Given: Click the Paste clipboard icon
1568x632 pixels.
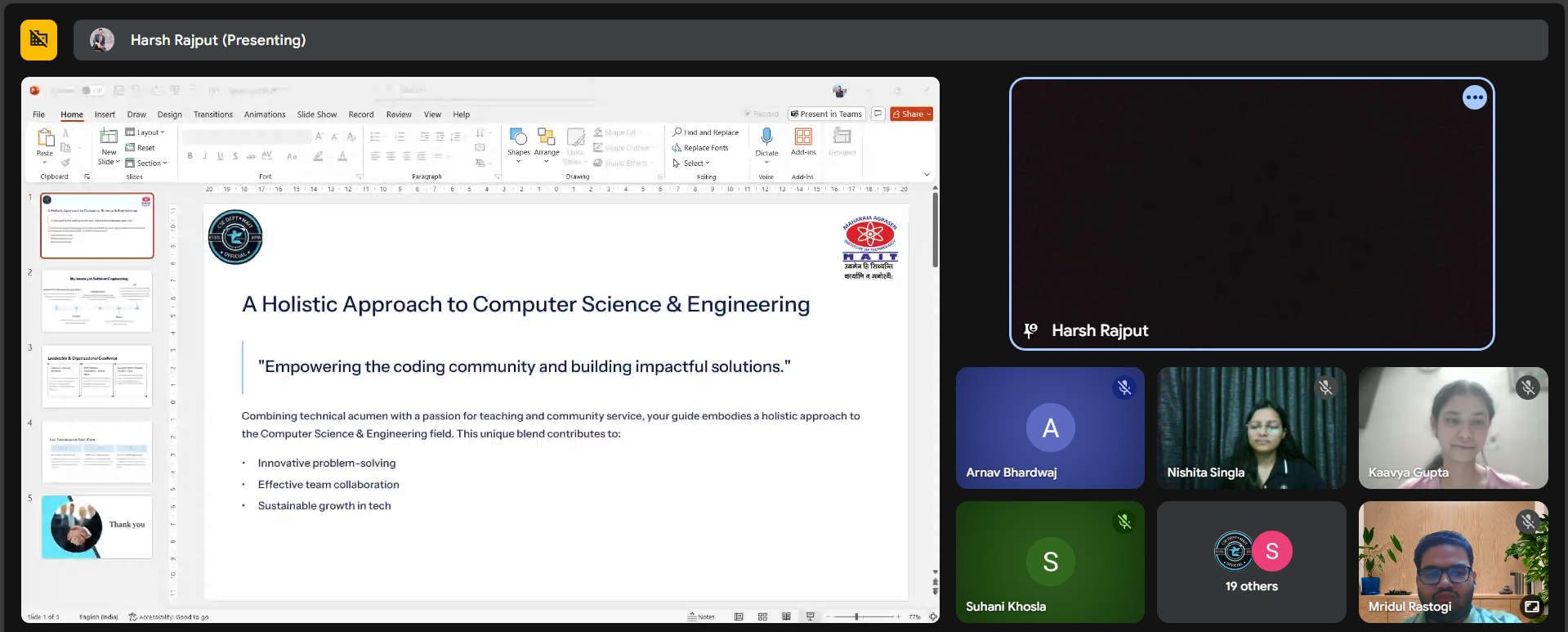Looking at the screenshot, I should 46,137.
